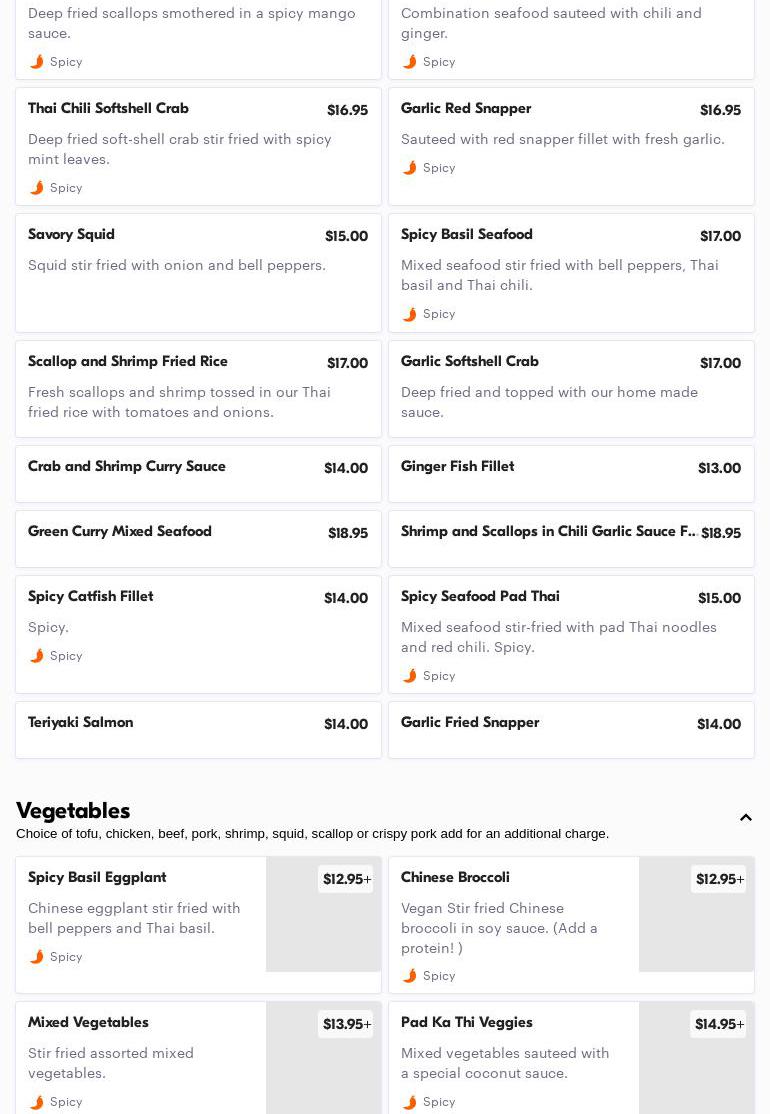Viewport: 770px width, 1114px height.
Task: Choose Green Curry Mixed Seafood dish
Action: click(x=198, y=538)
